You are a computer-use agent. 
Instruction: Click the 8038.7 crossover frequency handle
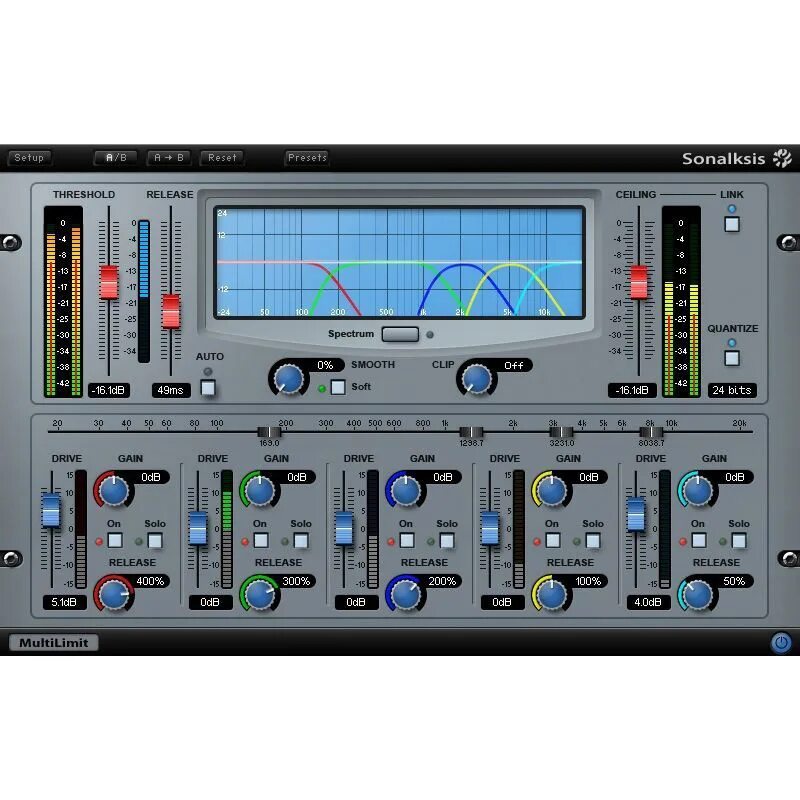click(651, 433)
